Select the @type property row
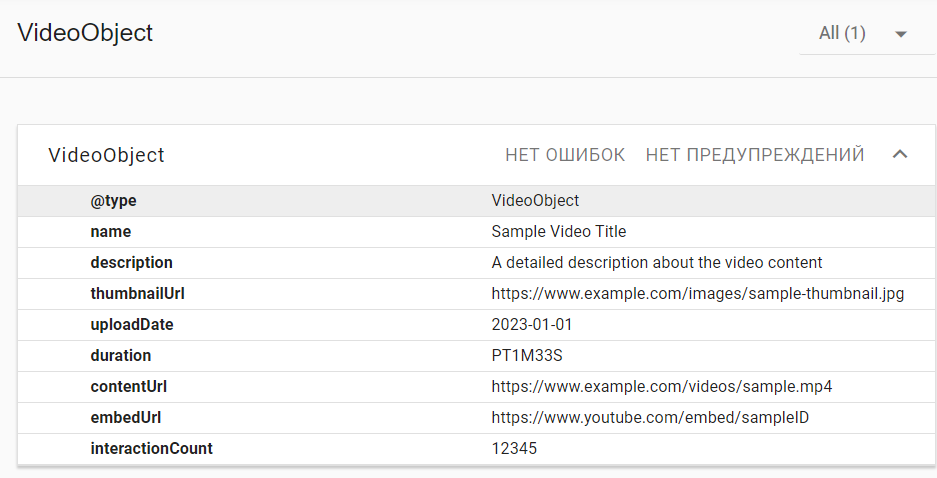Screen dimensions: 937x478 pyautogui.click(x=114, y=201)
